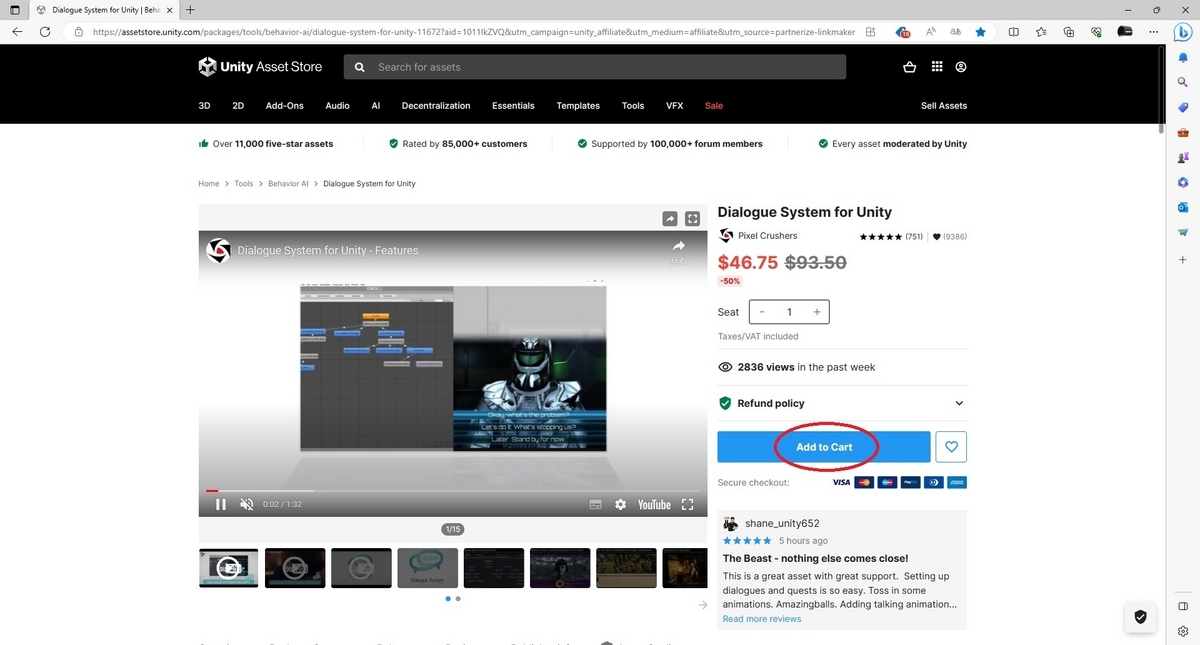Click the Add to Cart button
Viewport: 1200px width, 645px height.
[824, 447]
